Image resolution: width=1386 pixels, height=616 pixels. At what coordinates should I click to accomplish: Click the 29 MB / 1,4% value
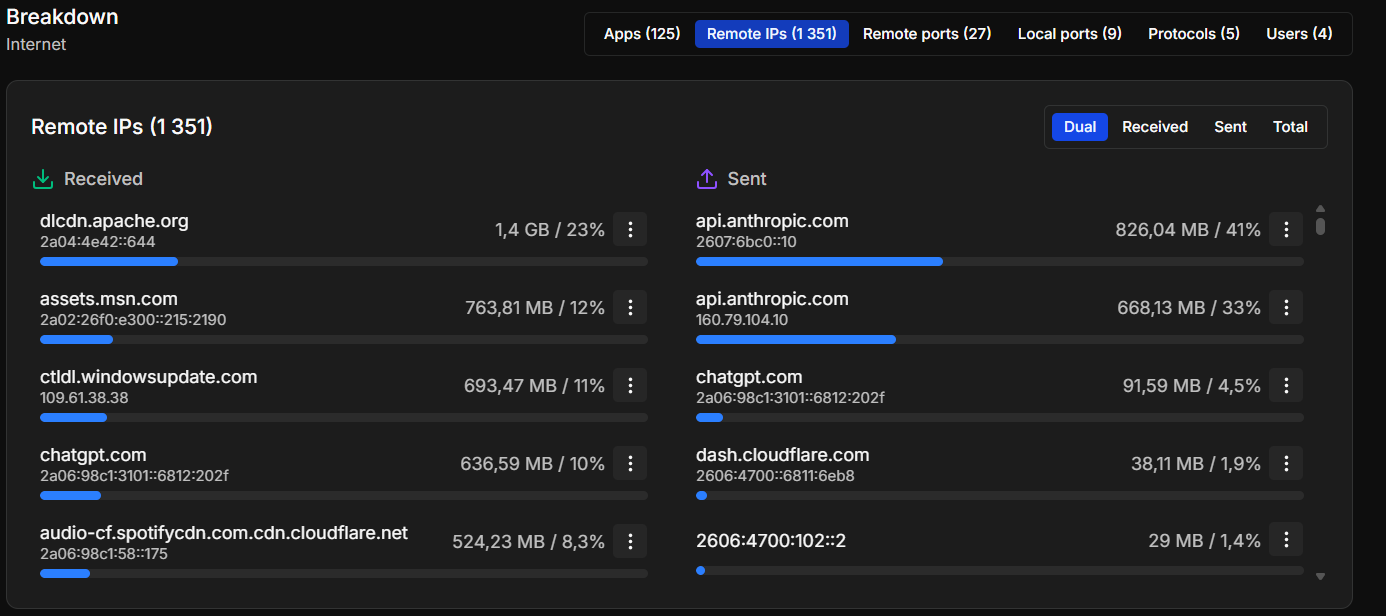coord(1205,542)
